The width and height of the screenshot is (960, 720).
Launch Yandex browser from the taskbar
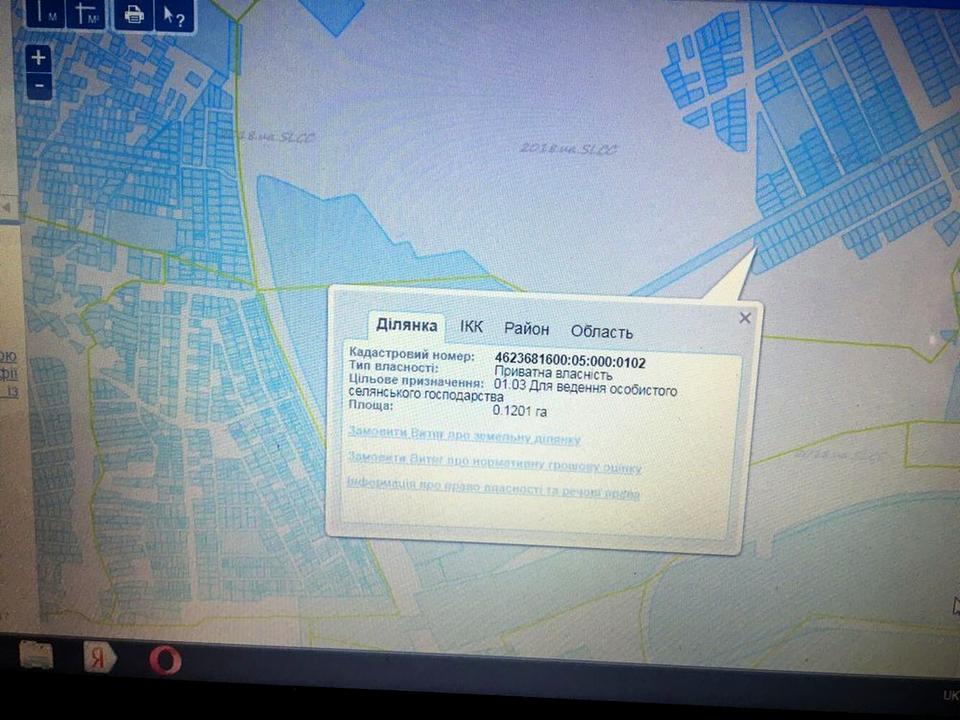tap(100, 658)
